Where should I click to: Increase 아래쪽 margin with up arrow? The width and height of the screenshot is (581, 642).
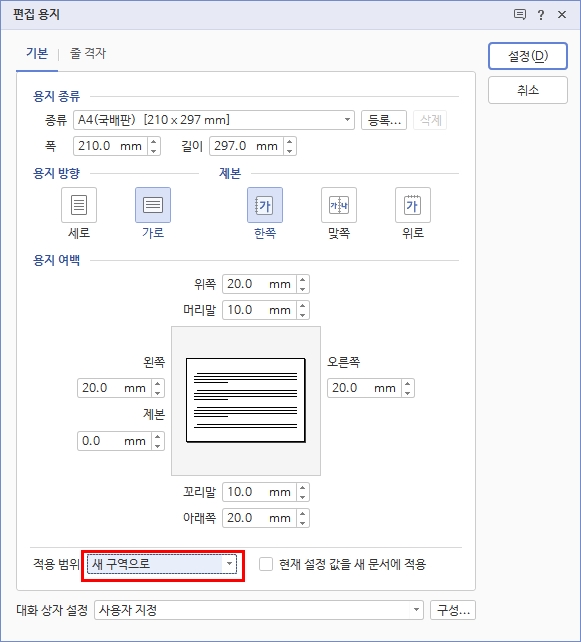[303, 514]
